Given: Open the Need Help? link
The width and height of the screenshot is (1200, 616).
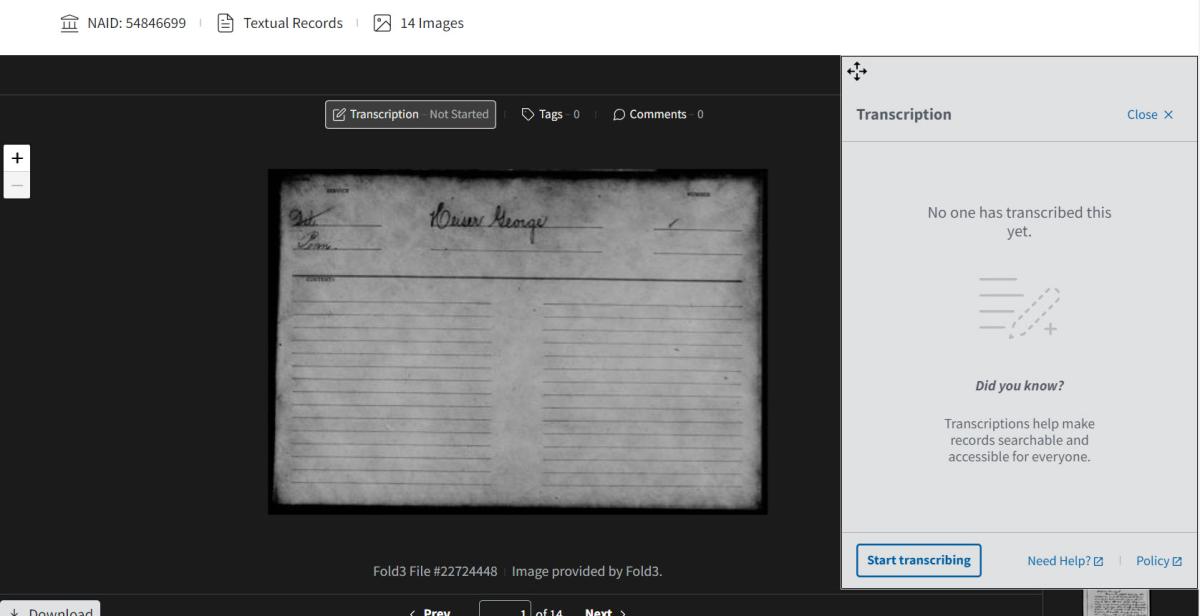Looking at the screenshot, I should [x=1064, y=561].
